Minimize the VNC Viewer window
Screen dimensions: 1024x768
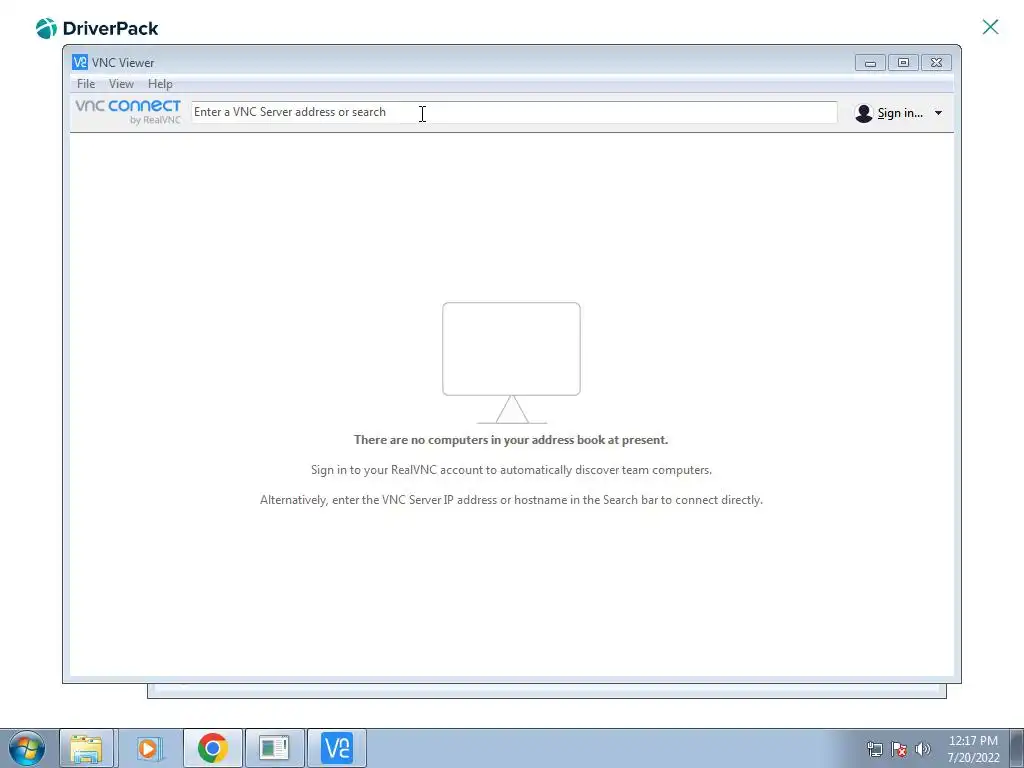point(870,63)
